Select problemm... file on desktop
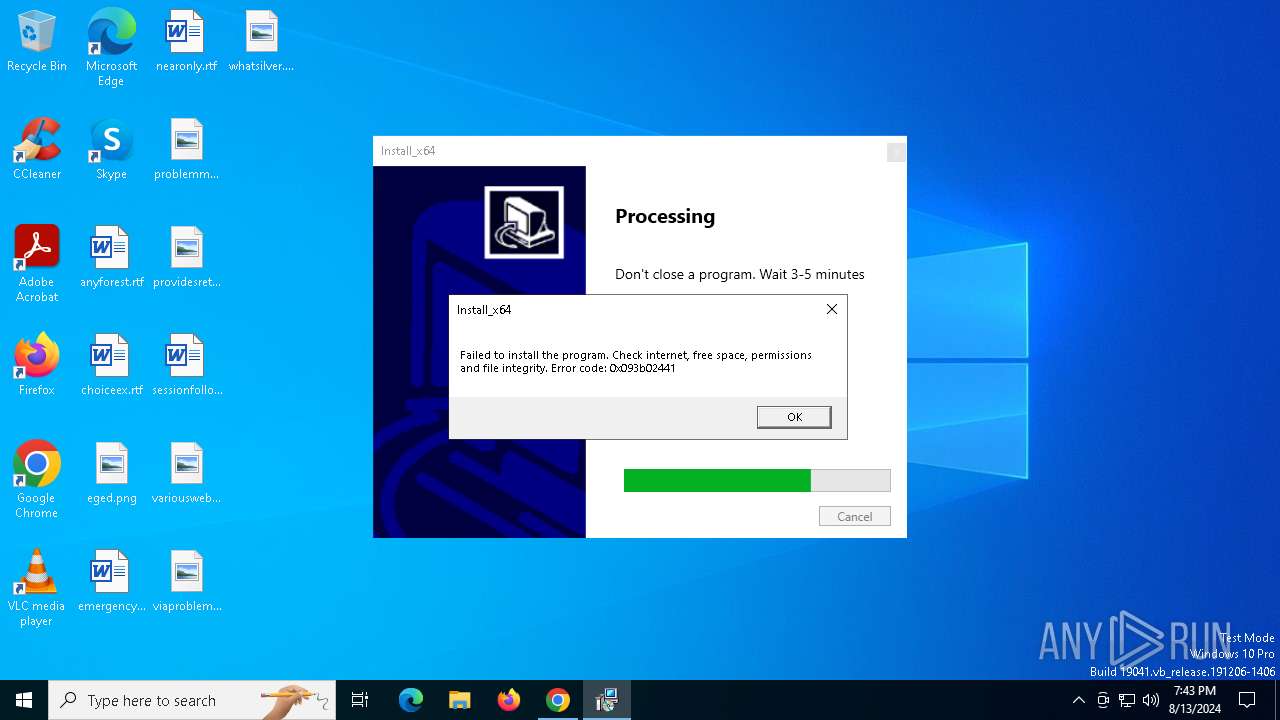Image resolution: width=1280 pixels, height=720 pixels. pos(186,150)
